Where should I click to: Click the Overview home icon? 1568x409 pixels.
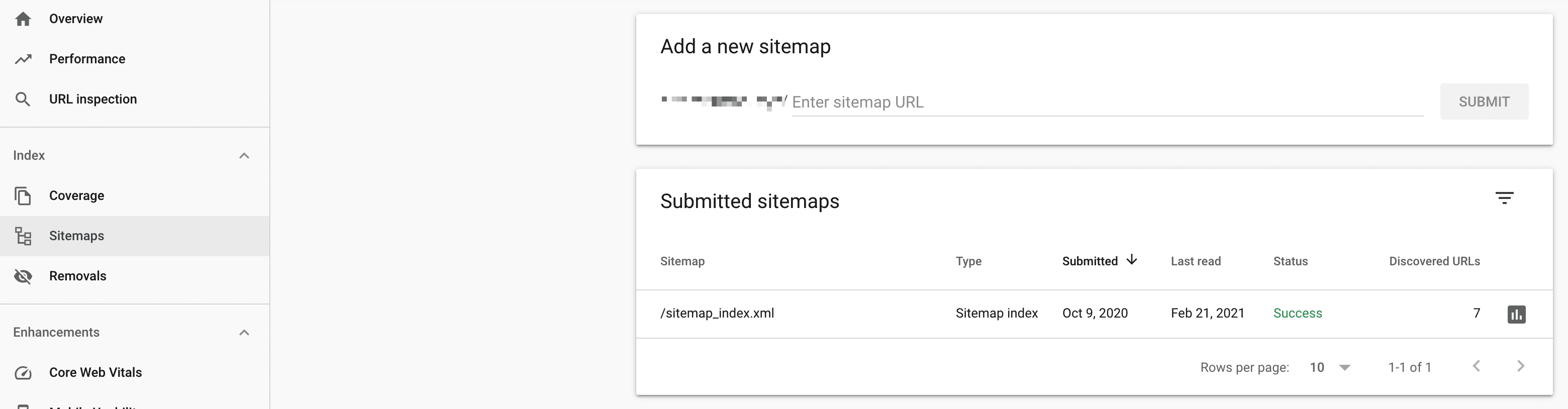tap(23, 19)
